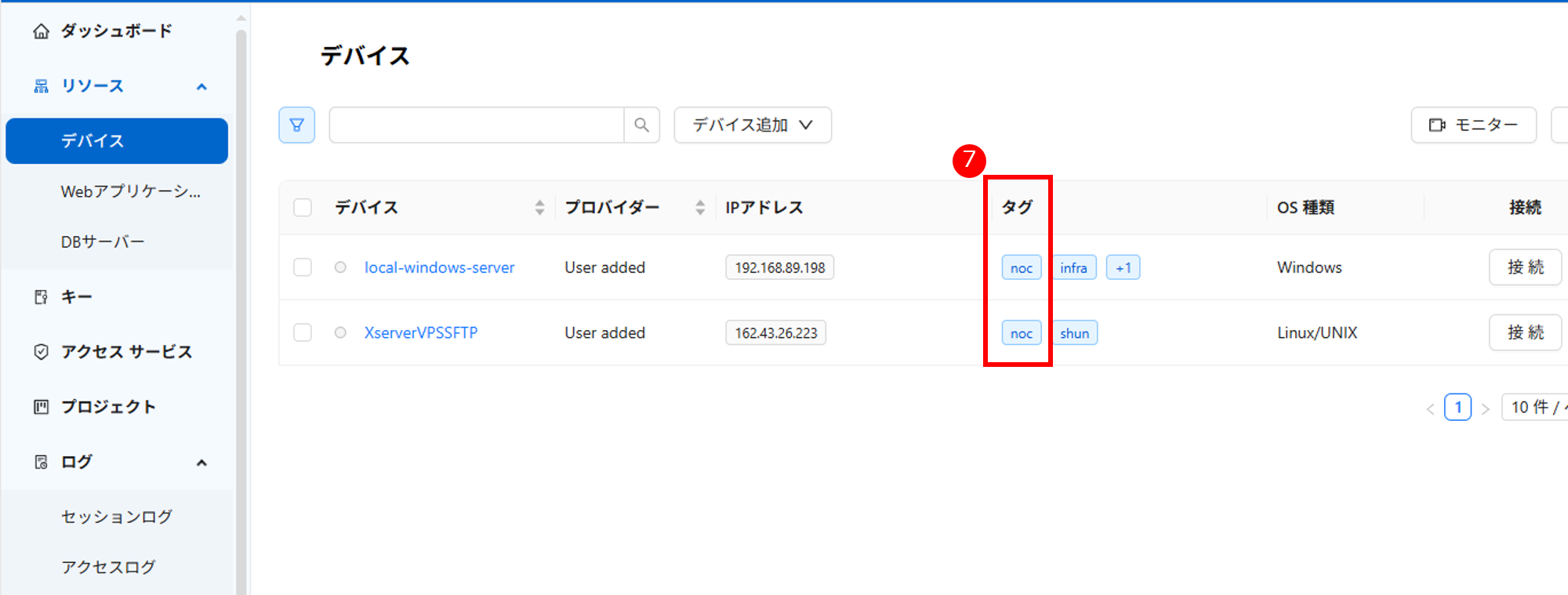
Task: Toggle the select-all devices checkbox
Action: [x=303, y=208]
